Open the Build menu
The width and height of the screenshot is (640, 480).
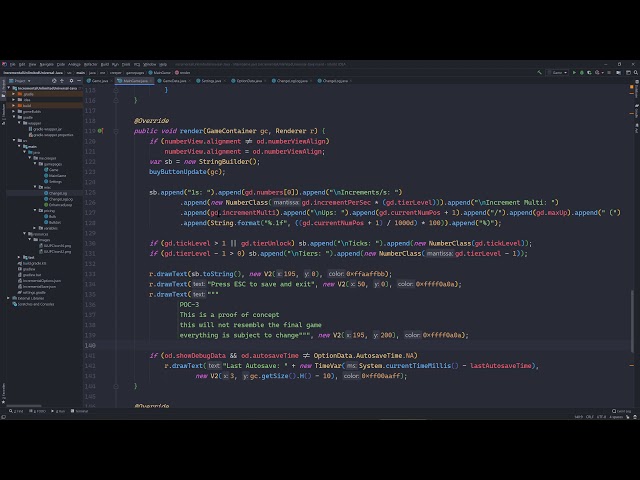click(x=105, y=64)
